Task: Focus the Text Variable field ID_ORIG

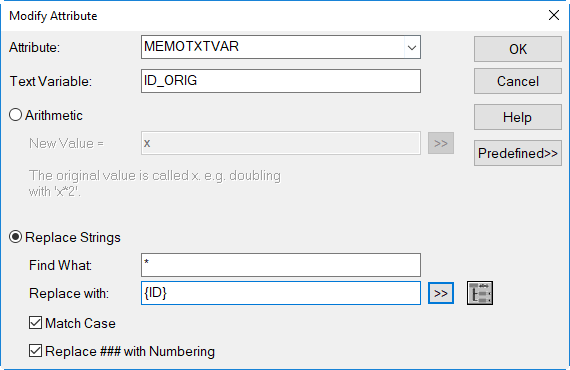Action: point(281,81)
